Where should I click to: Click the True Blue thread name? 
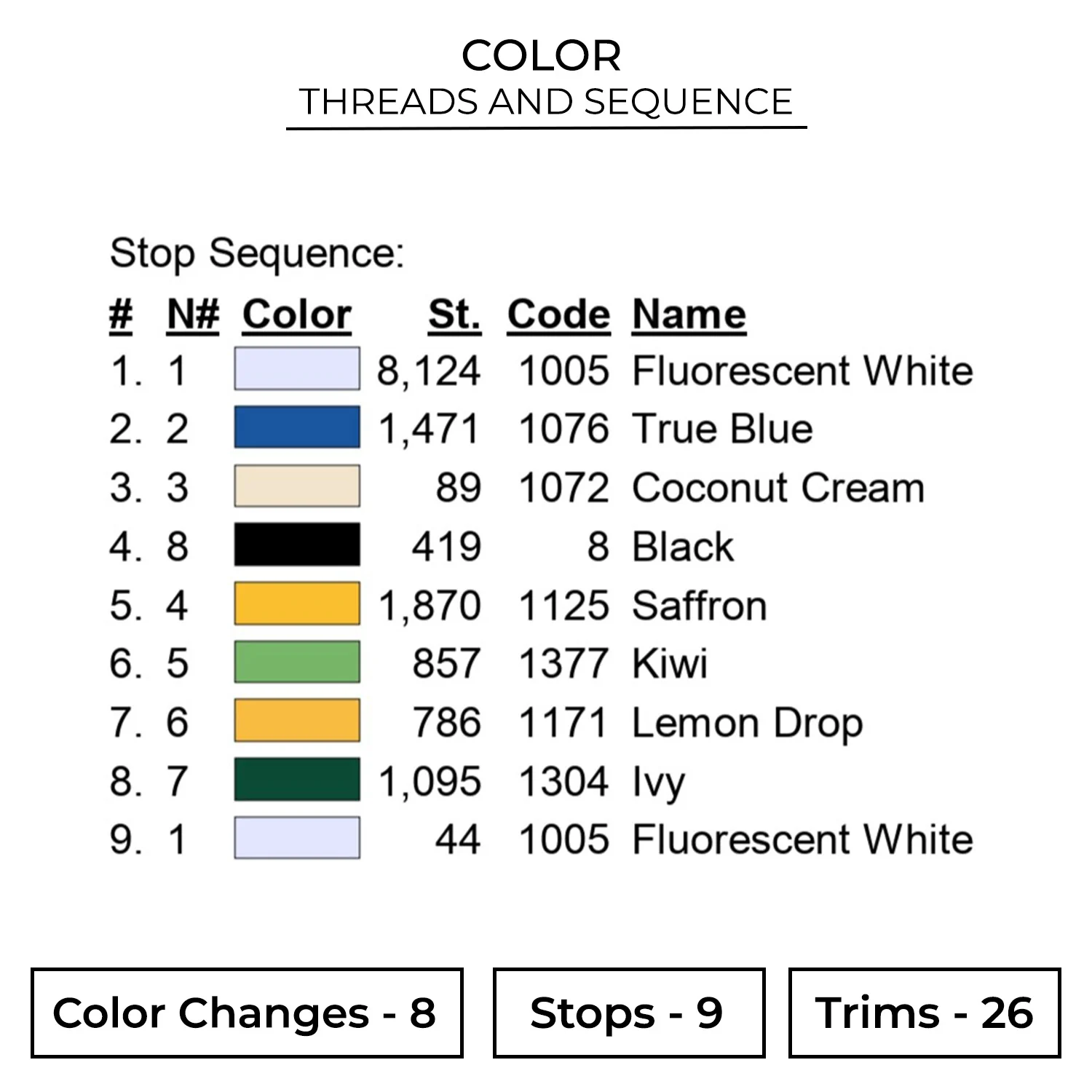point(722,428)
